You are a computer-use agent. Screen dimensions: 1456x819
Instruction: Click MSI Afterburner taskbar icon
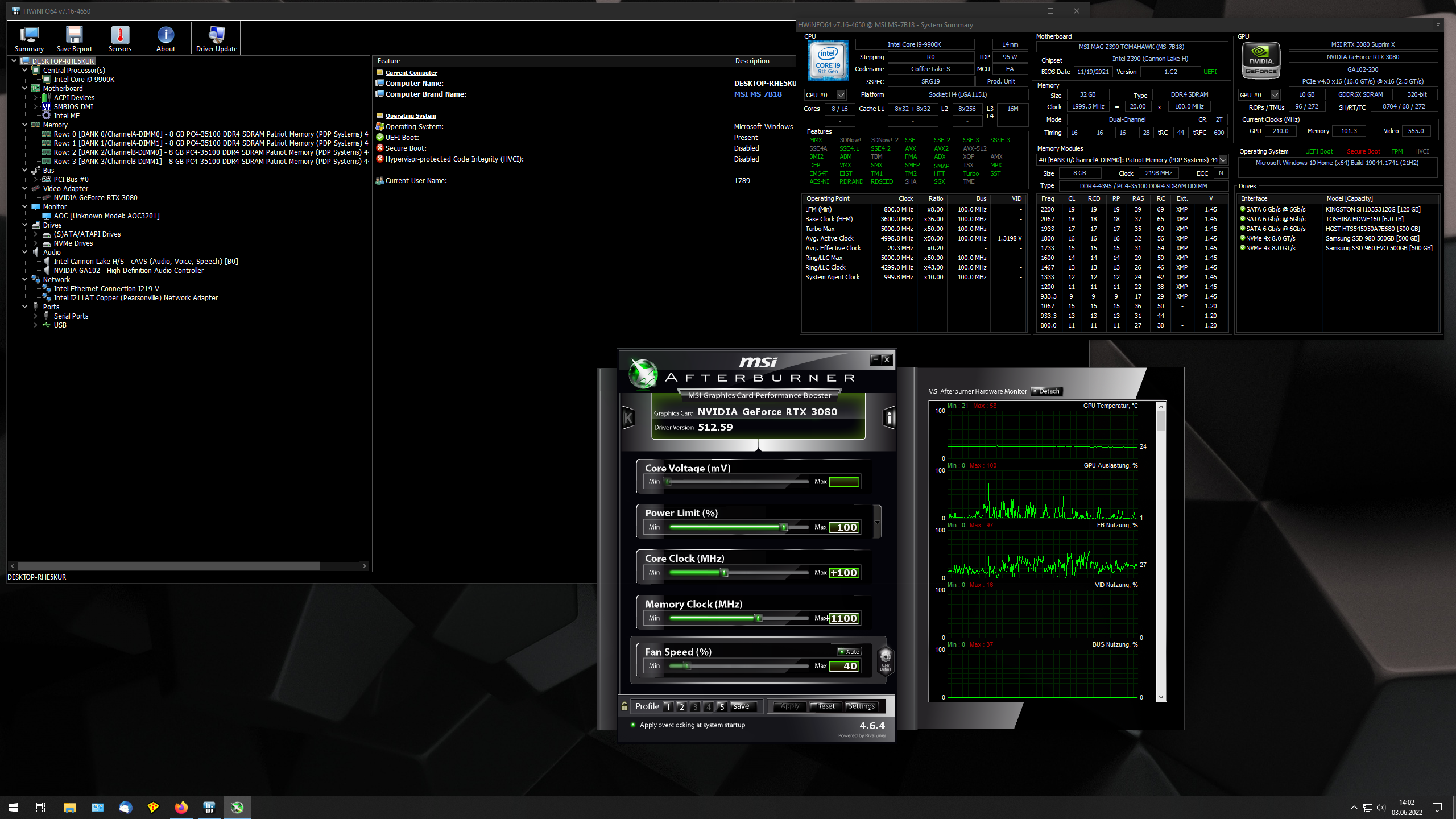pos(237,807)
